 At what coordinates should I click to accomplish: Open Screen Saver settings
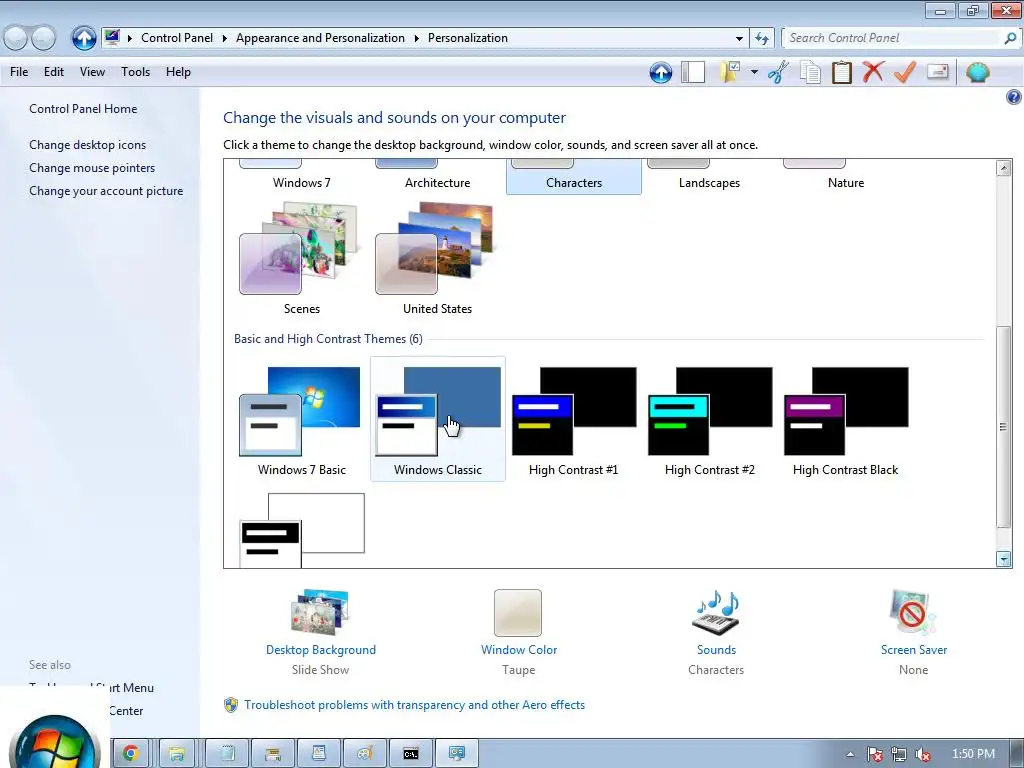(x=914, y=632)
